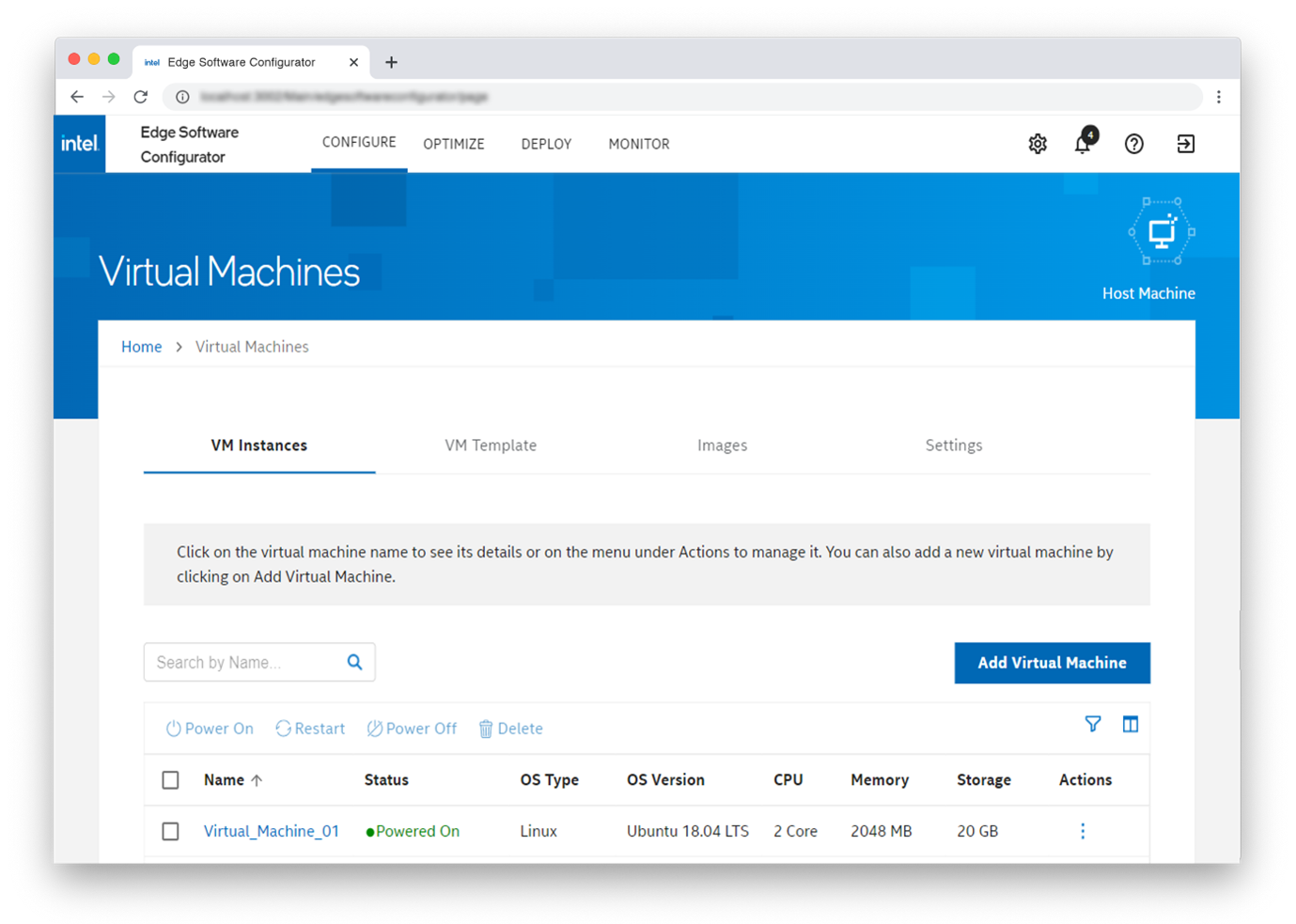1296x924 pixels.
Task: Click the Restart toolbar button
Action: point(310,728)
